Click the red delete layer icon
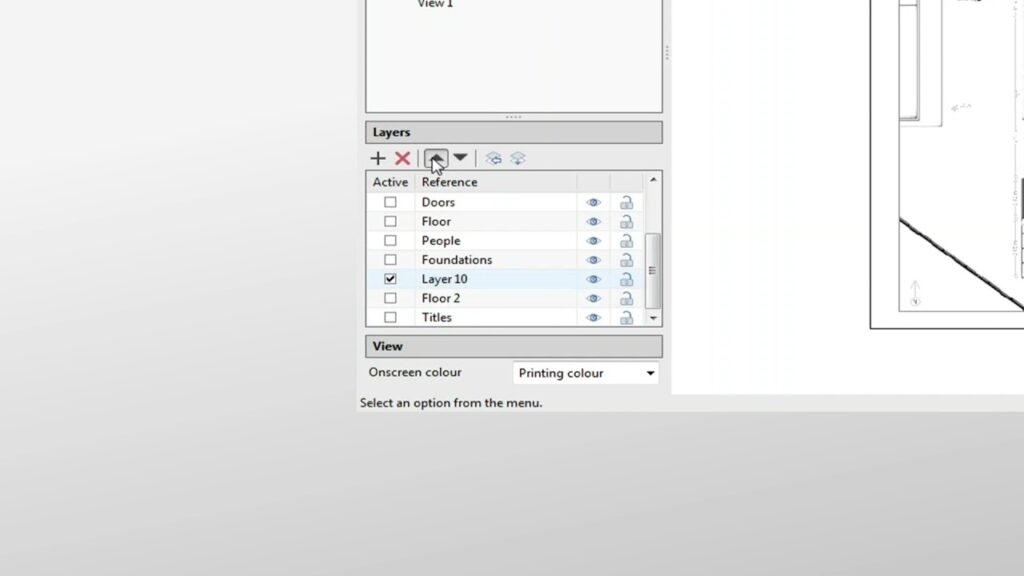 pos(403,158)
